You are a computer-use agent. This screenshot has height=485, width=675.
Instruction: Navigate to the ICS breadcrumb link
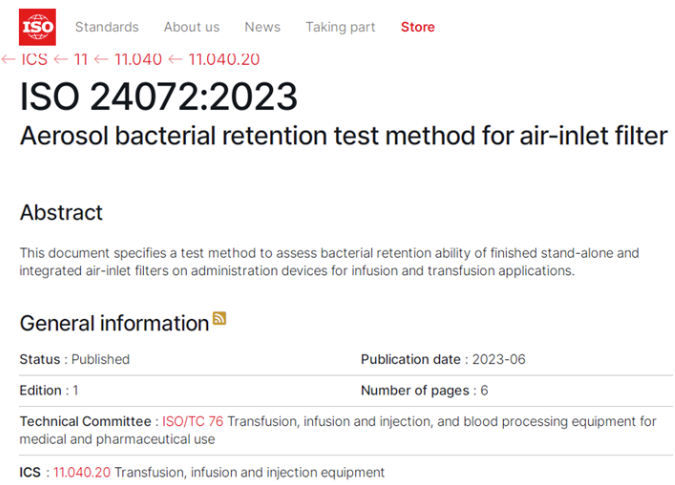point(34,59)
